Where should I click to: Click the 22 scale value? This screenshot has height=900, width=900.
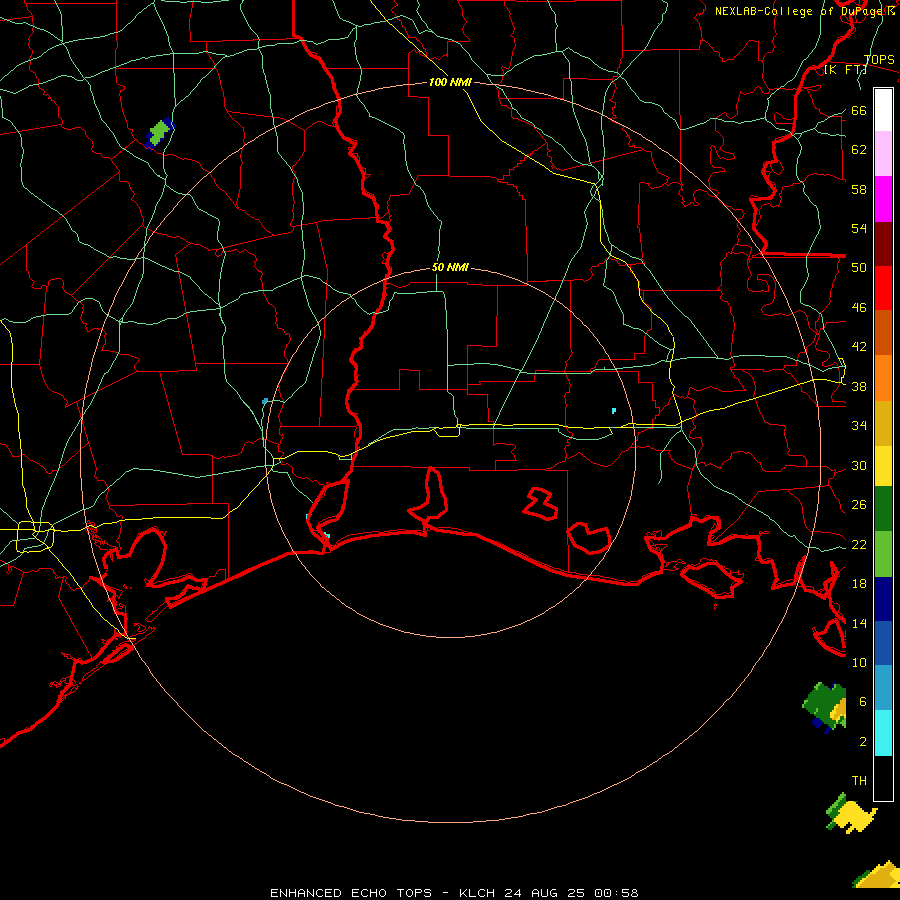click(x=859, y=544)
